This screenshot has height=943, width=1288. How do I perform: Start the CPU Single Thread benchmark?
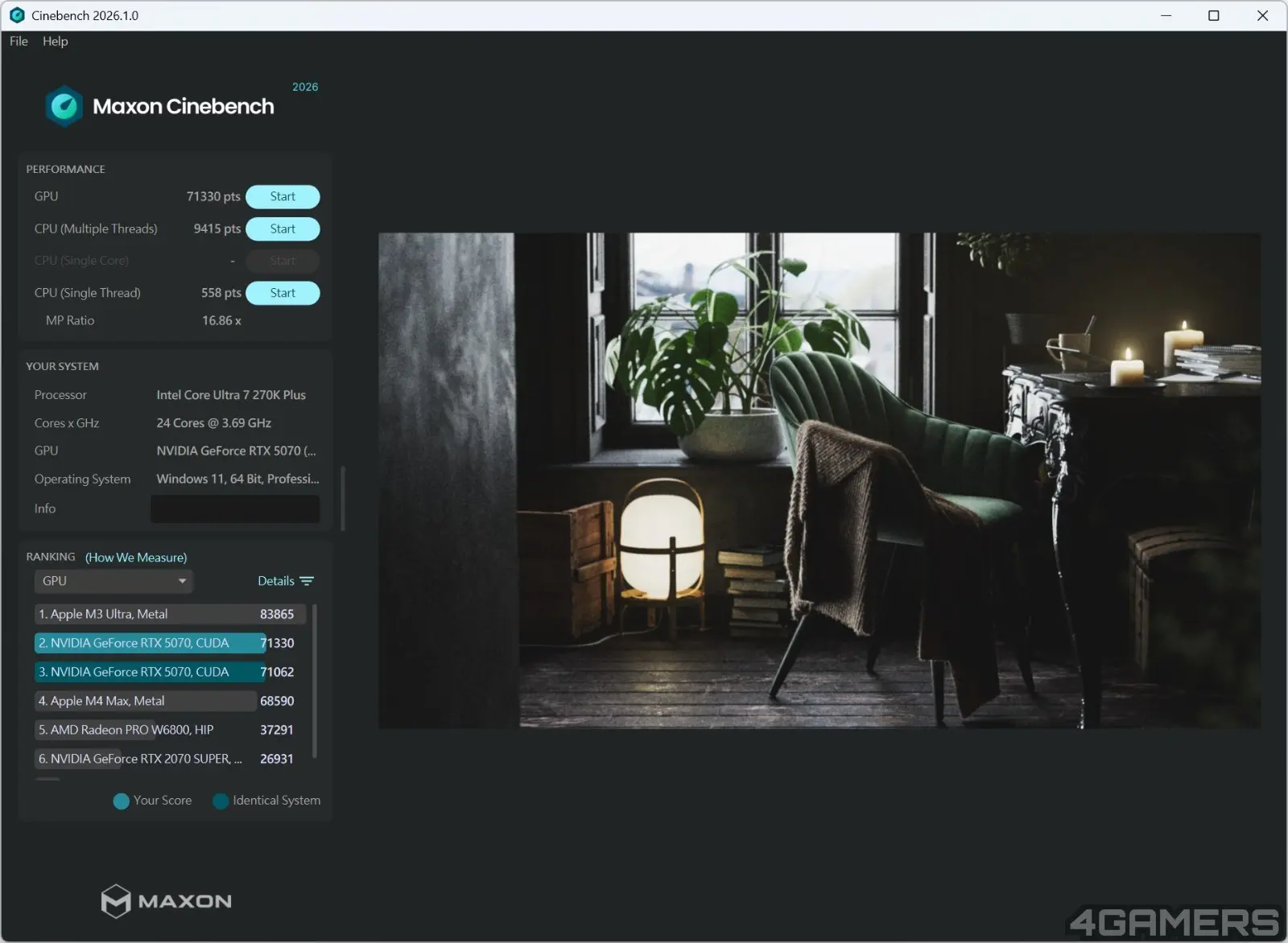[x=283, y=293]
